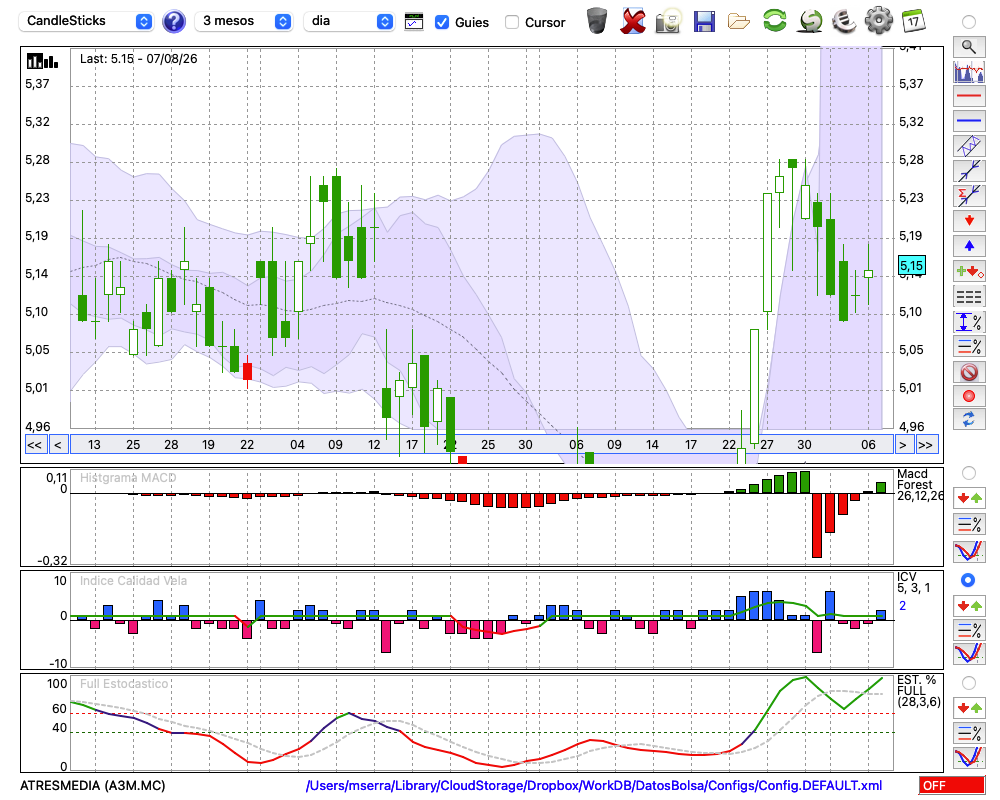Enable the Cursor checkbox
1000x800 pixels.
pos(512,22)
